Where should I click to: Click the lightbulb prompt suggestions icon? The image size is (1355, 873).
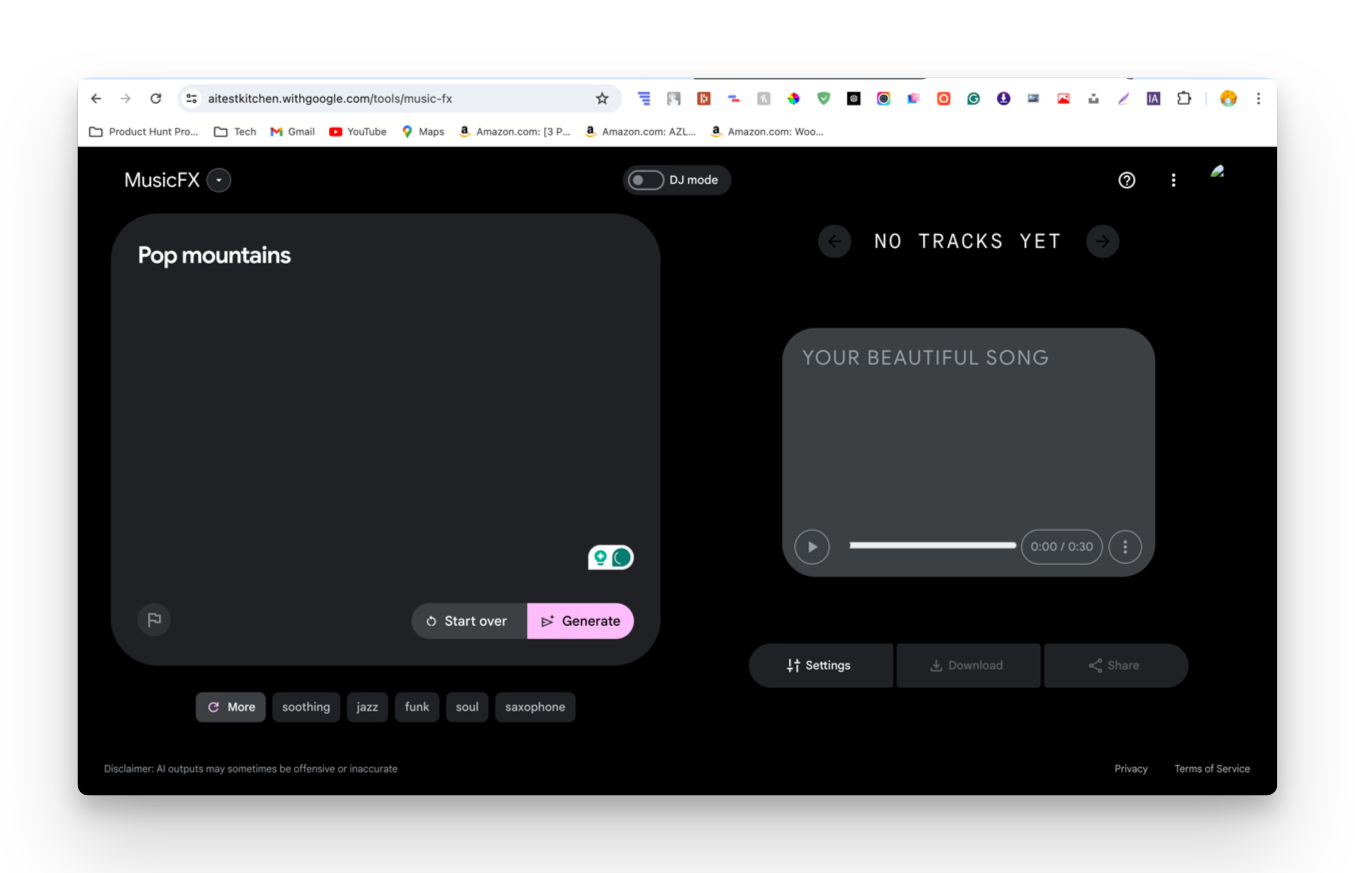(599, 557)
